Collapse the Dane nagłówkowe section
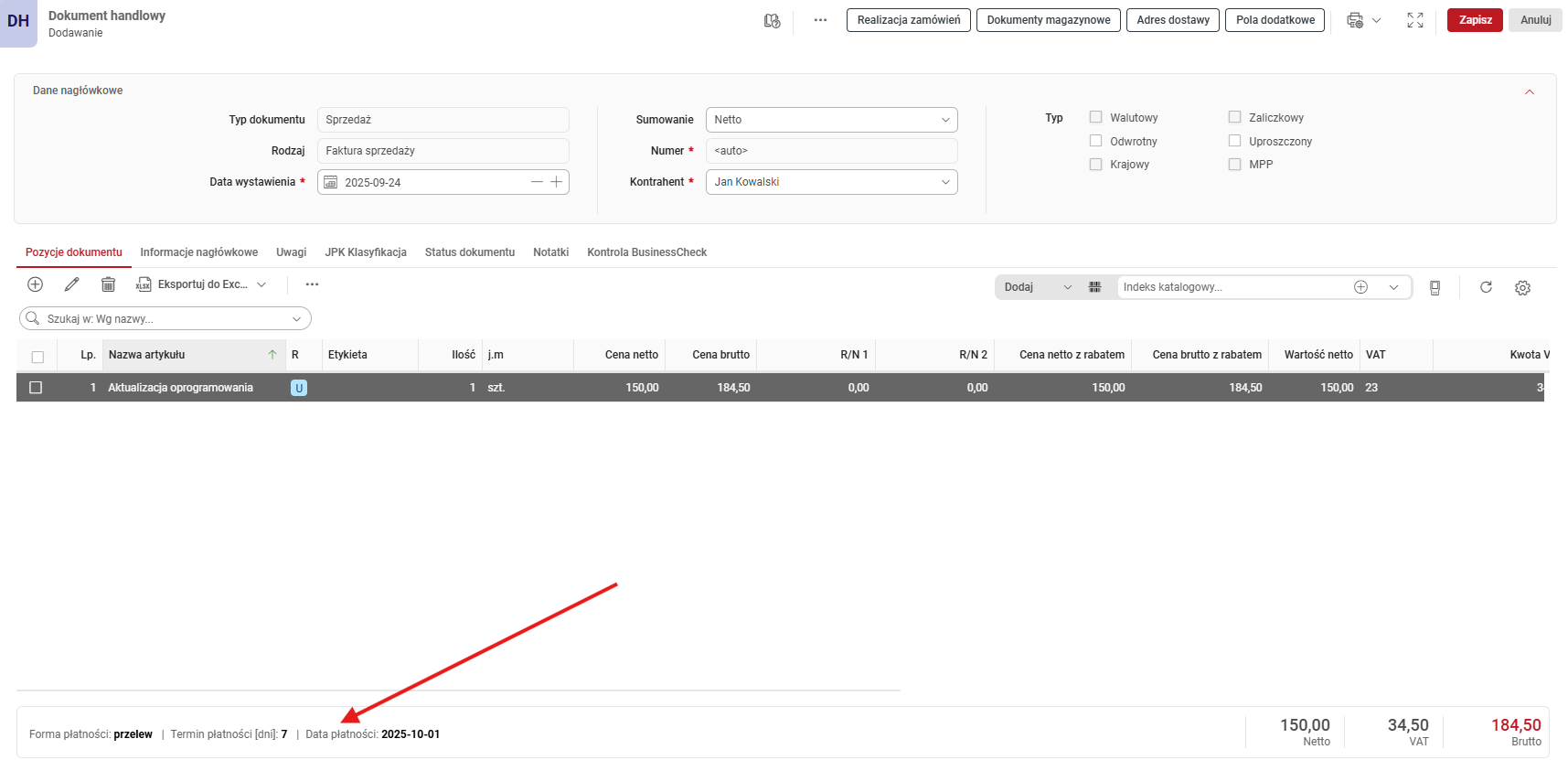The image size is (1568, 760). [1529, 91]
